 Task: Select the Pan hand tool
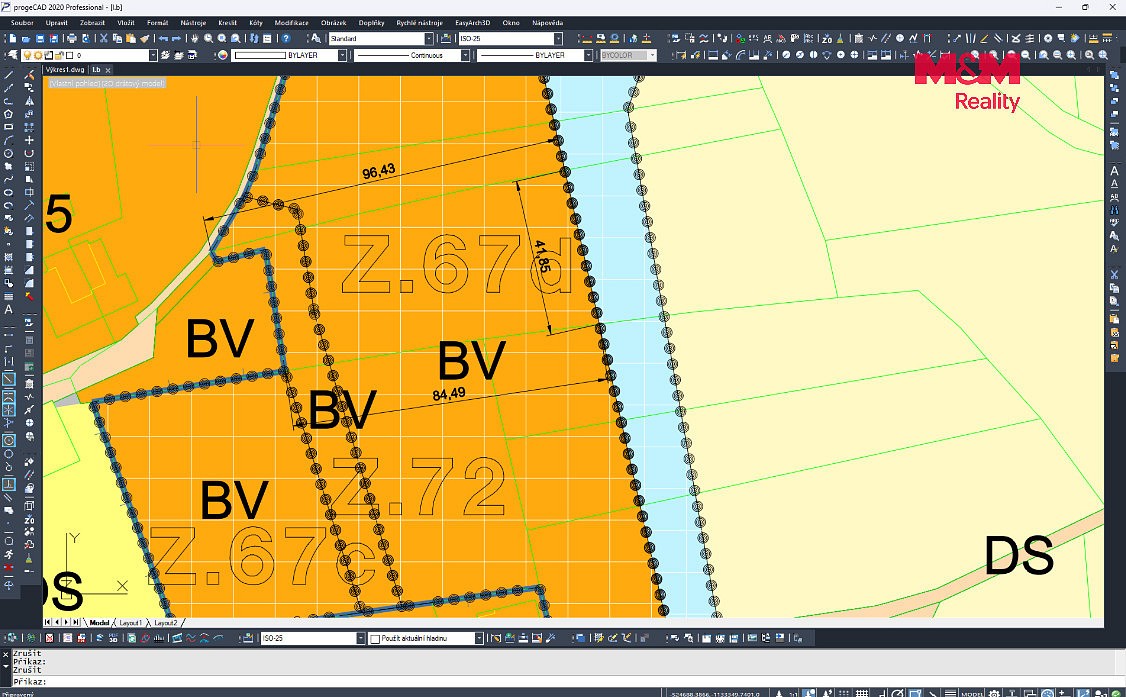point(195,39)
